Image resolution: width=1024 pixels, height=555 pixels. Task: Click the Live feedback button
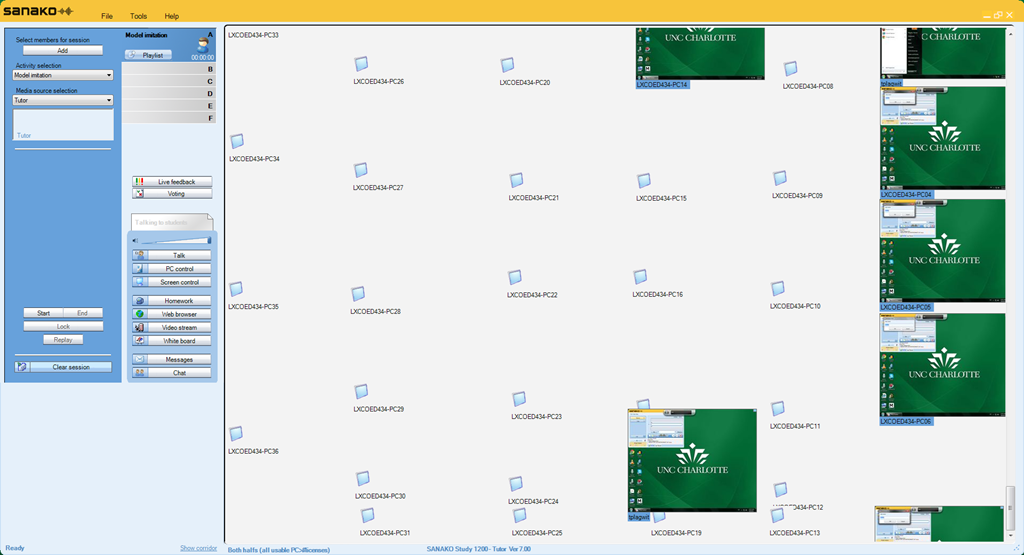pyautogui.click(x=172, y=182)
